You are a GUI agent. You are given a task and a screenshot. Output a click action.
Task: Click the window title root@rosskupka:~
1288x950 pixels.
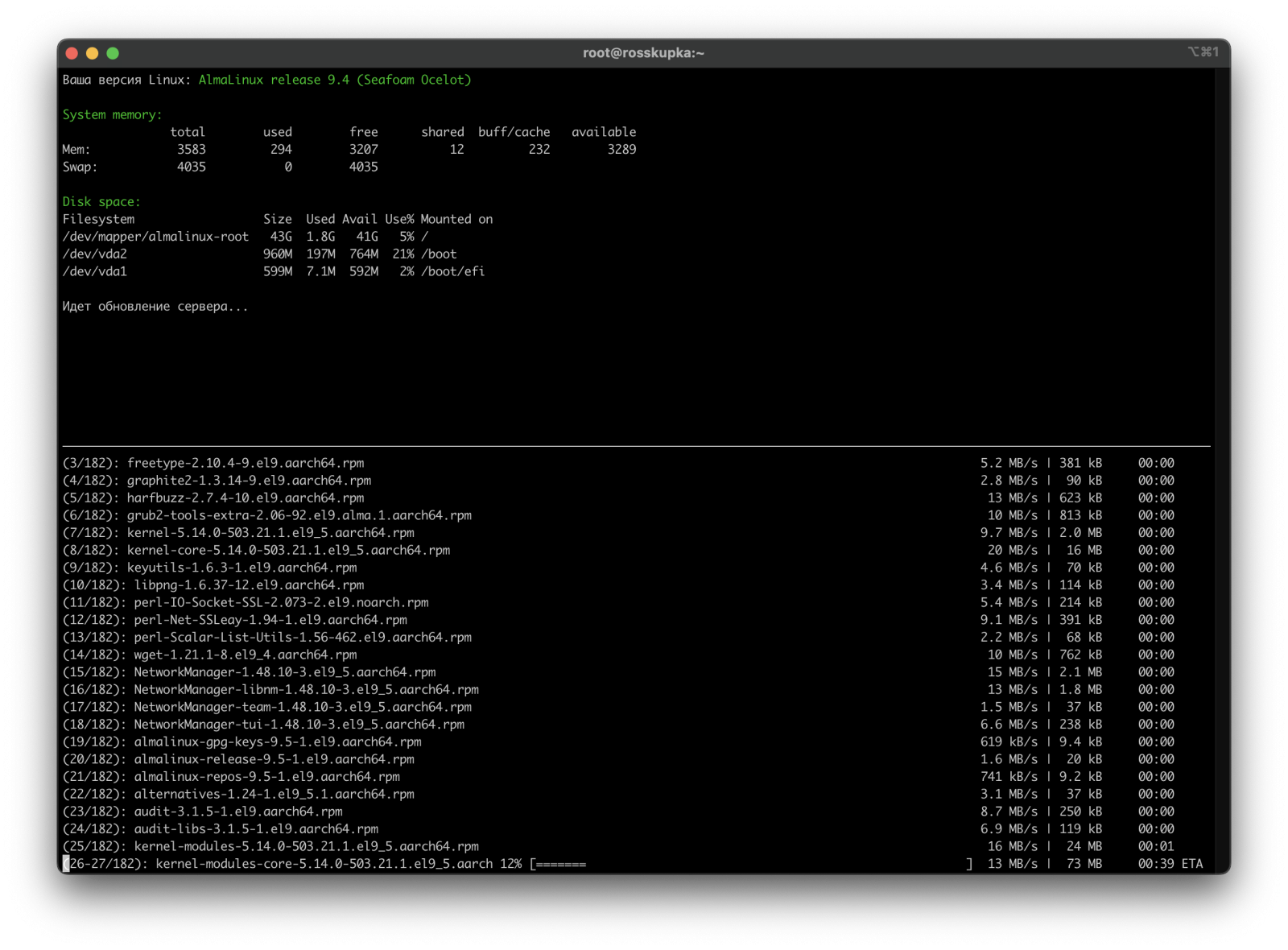pyautogui.click(x=643, y=53)
